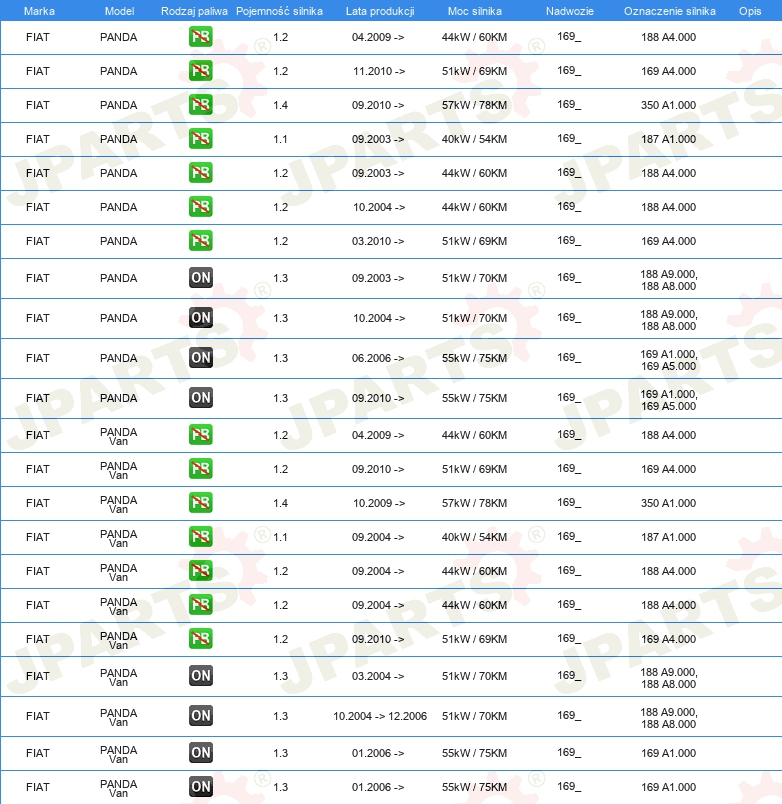The width and height of the screenshot is (782, 804).
Task: Click 'FIAT' in the 11.2010 row
Action: (x=38, y=71)
